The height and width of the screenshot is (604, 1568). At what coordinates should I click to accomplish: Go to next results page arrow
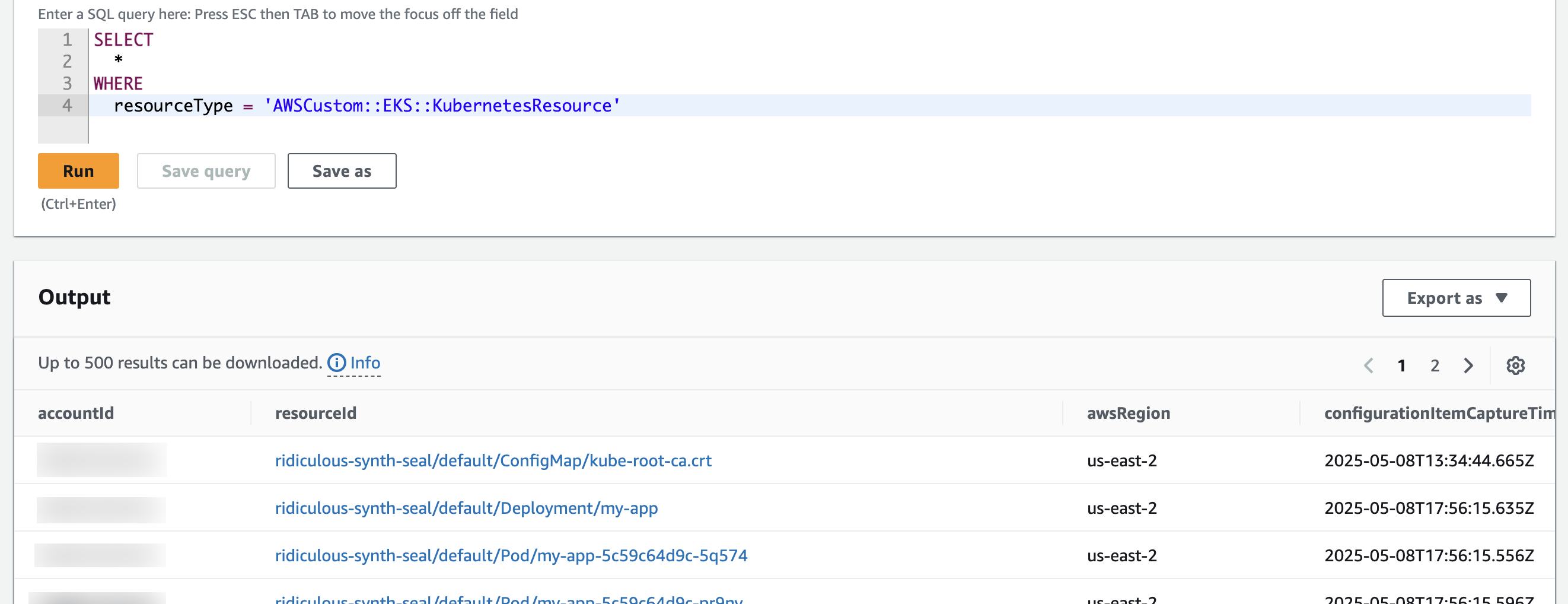pos(1468,365)
